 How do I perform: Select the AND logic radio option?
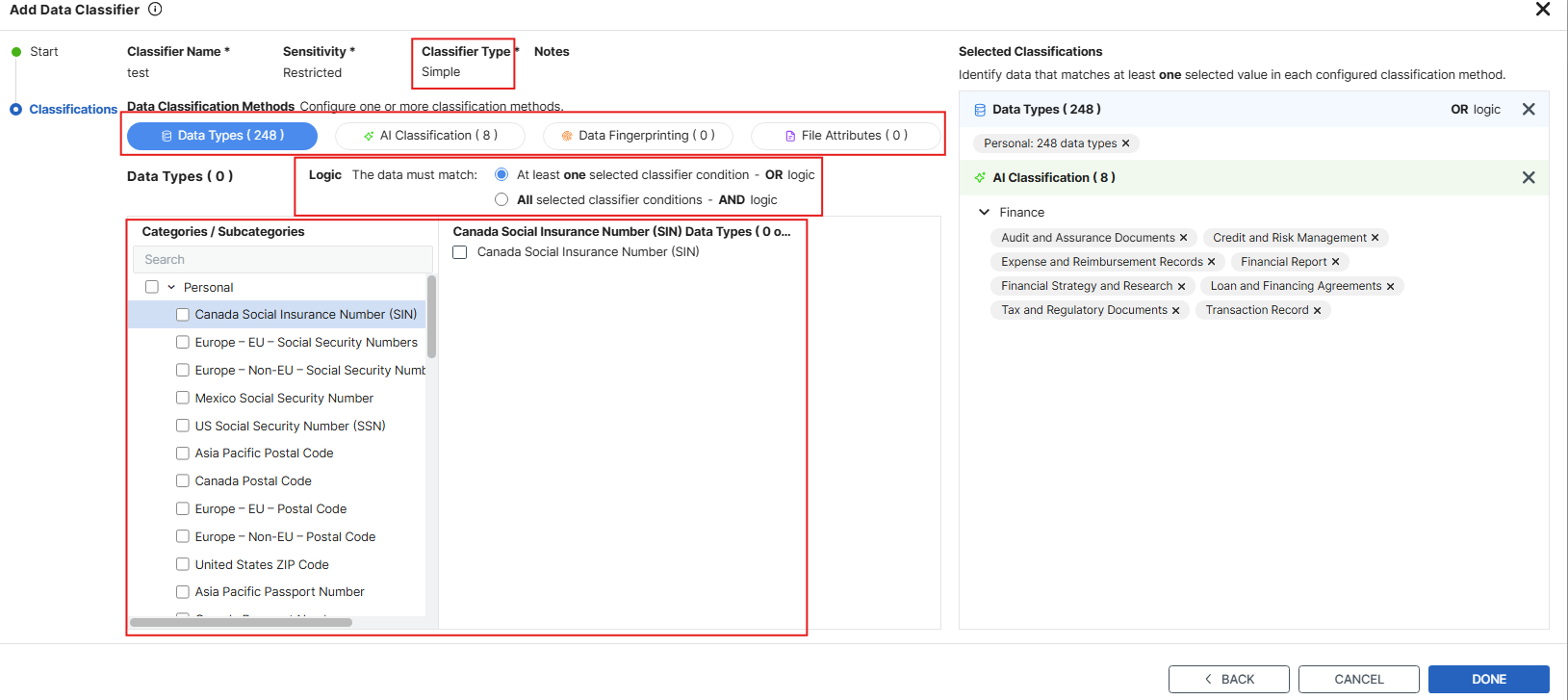click(501, 200)
